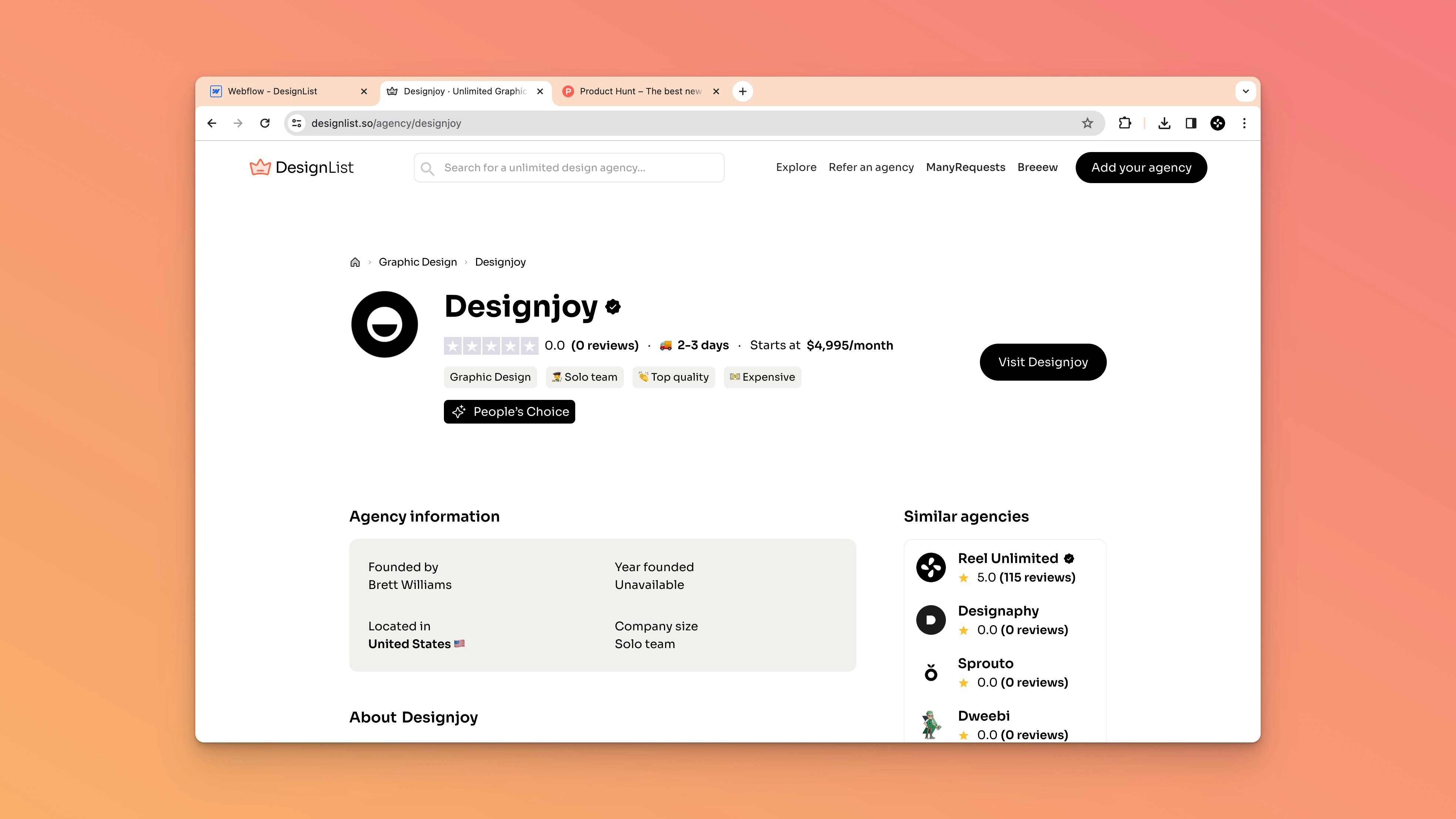Click the Designjoy round logo

pos(384,324)
